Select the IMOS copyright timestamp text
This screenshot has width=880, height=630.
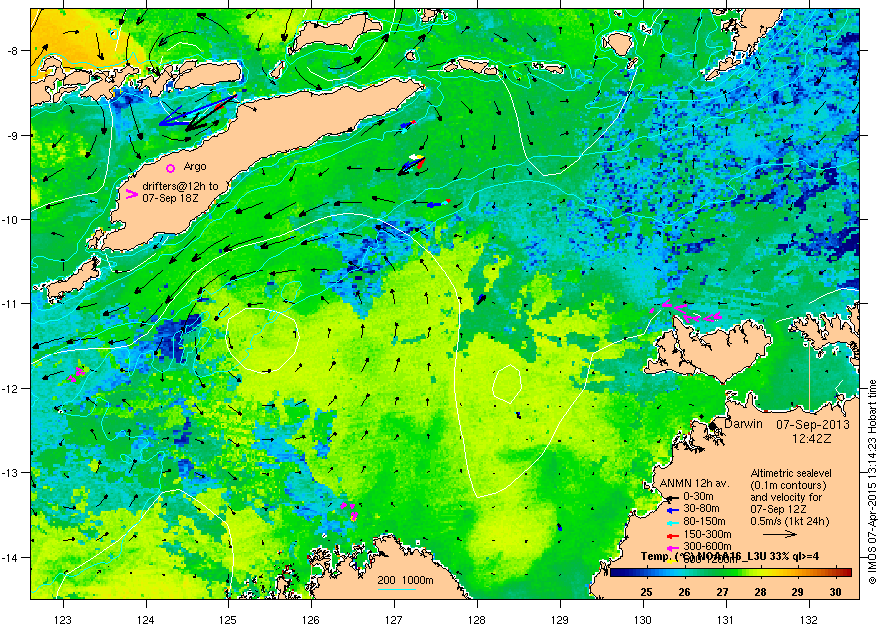pyautogui.click(x=872, y=482)
